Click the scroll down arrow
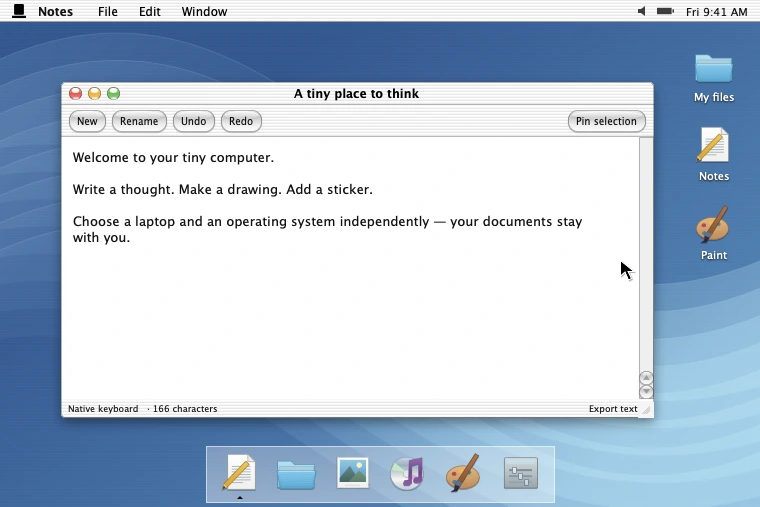 tap(646, 391)
